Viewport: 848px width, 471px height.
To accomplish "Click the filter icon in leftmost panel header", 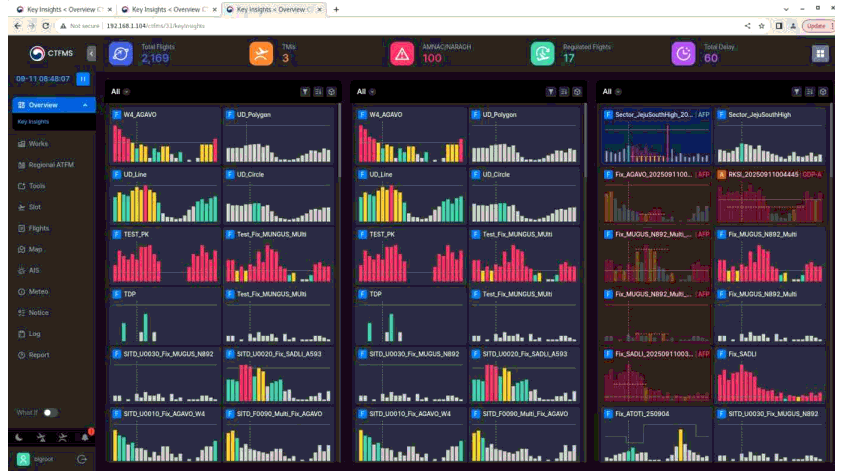I will pyautogui.click(x=305, y=92).
